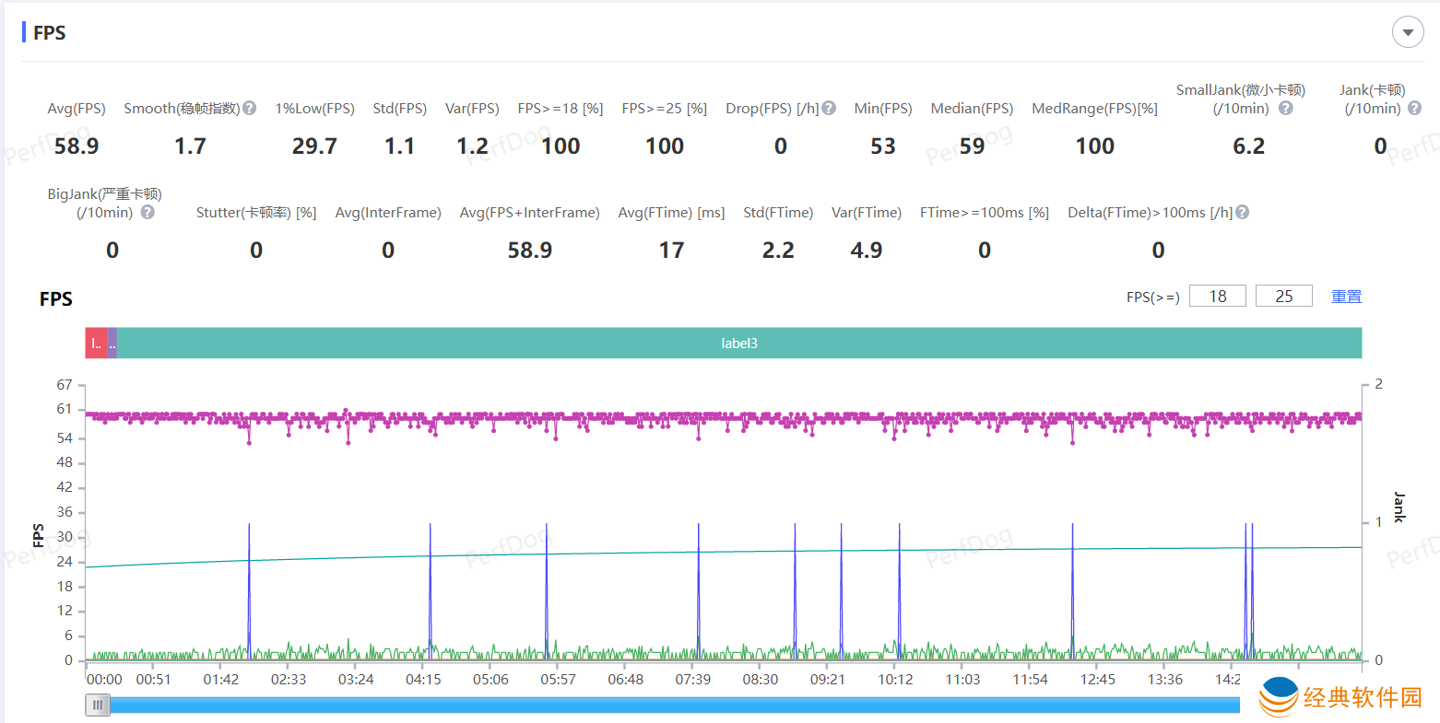Select the label3 segment bar
This screenshot has width=1440, height=723.
tap(739, 343)
